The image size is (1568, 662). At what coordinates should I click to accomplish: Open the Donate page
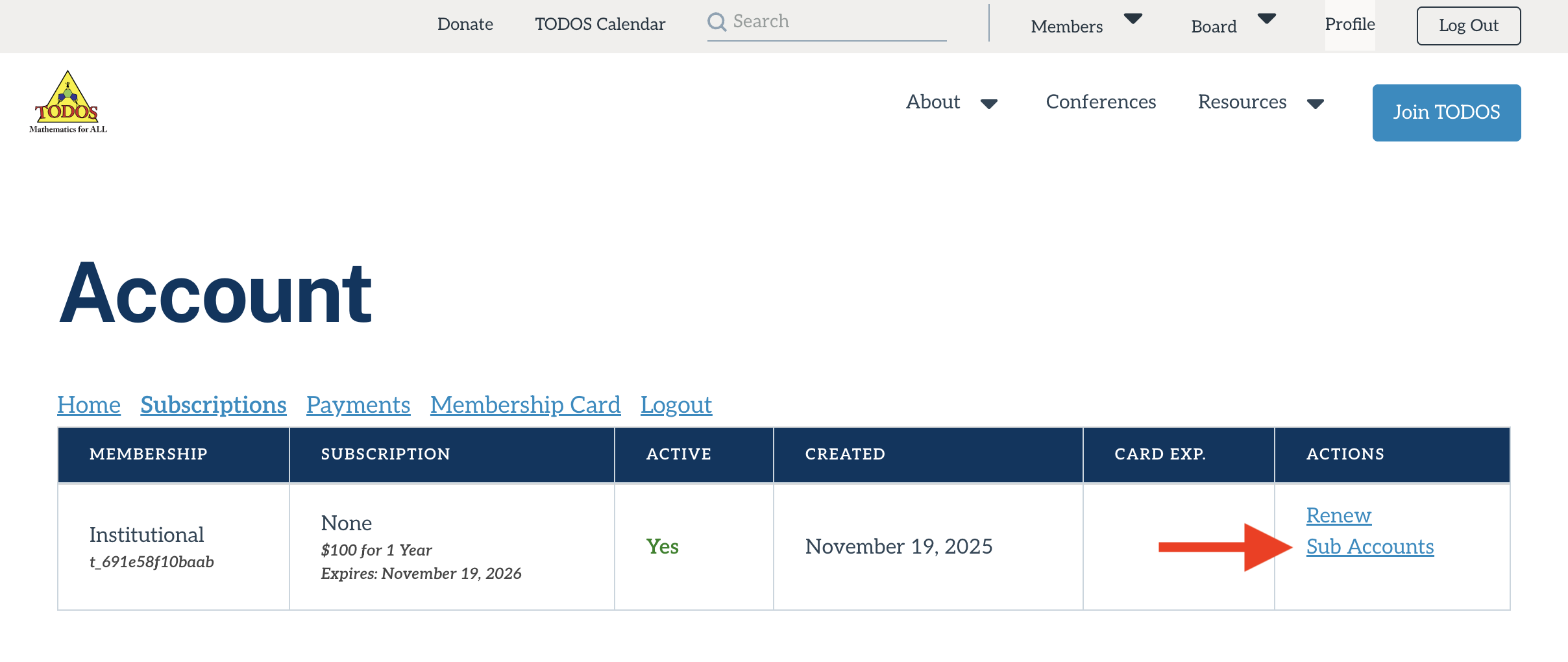[465, 24]
